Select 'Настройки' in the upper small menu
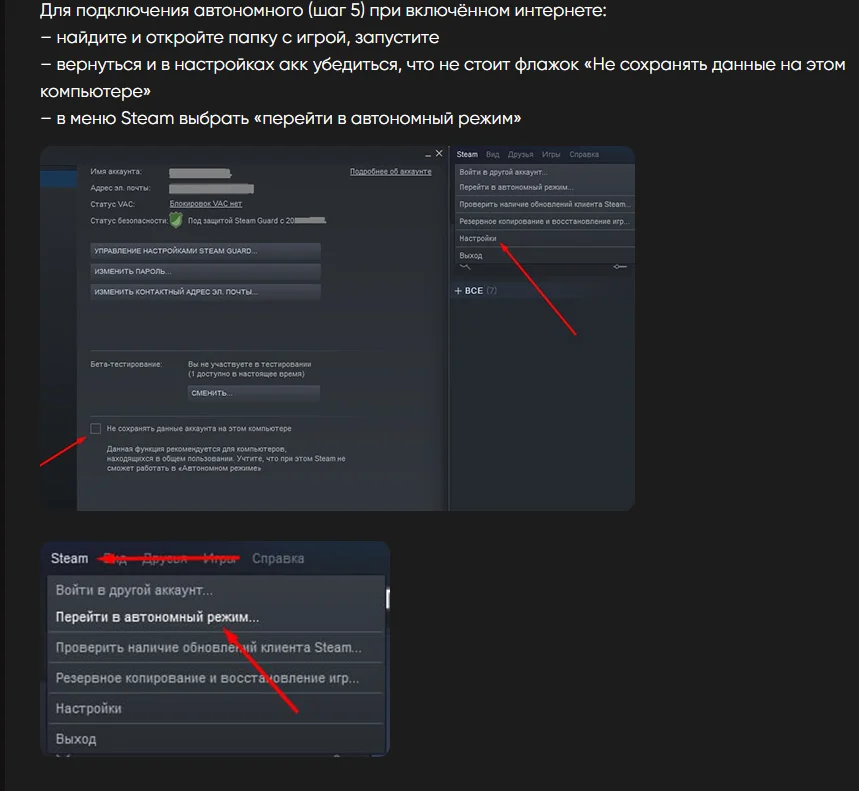Screen dimensions: 859x791 tap(545, 238)
